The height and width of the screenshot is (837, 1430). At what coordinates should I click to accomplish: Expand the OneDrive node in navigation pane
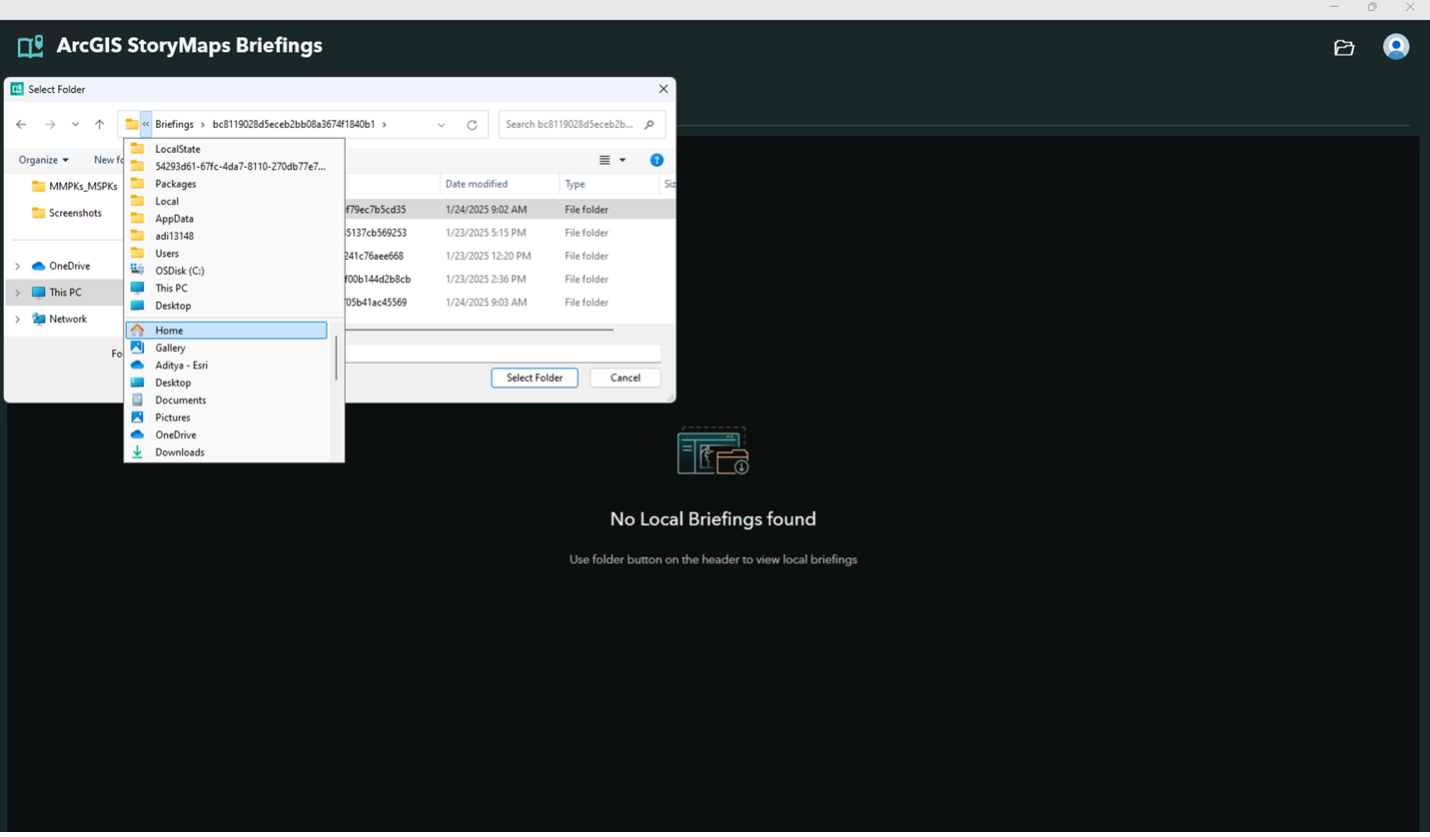(x=17, y=266)
